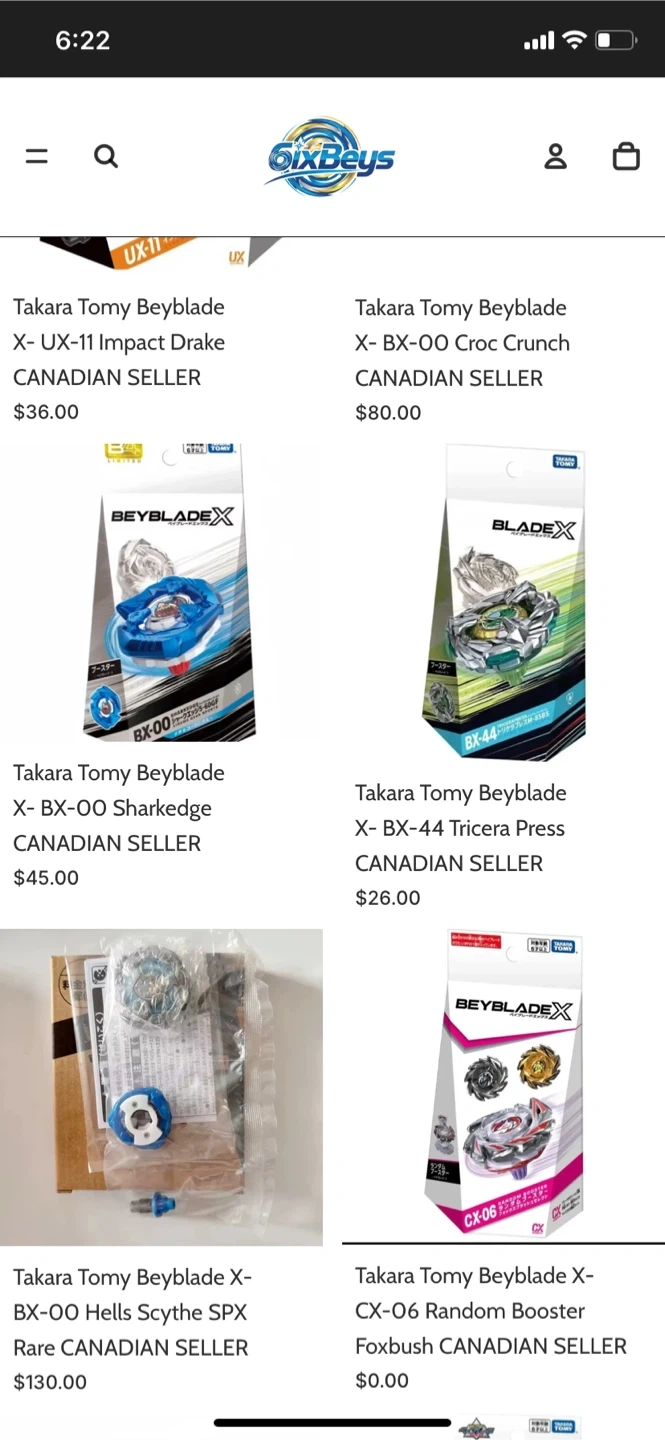Open the Hells Scythe SPX Rare title
The width and height of the screenshot is (665, 1440).
point(132,1312)
